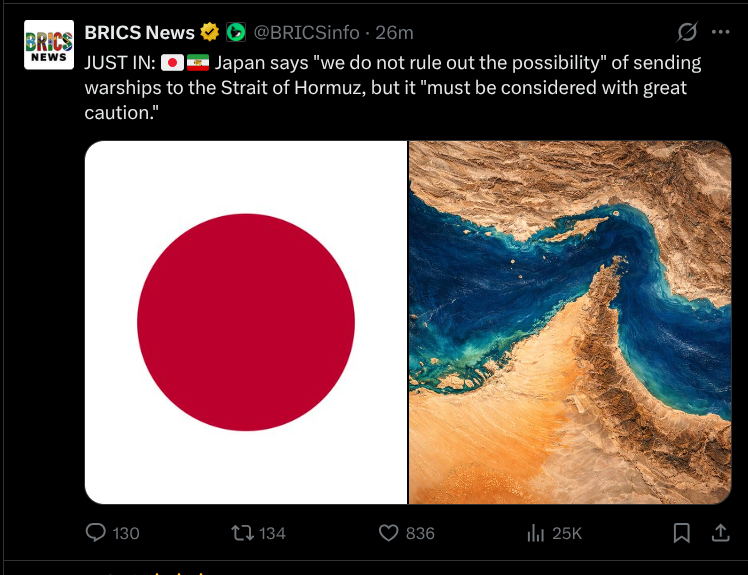Open the Japan flag image
The height and width of the screenshot is (575, 748).
246,322
